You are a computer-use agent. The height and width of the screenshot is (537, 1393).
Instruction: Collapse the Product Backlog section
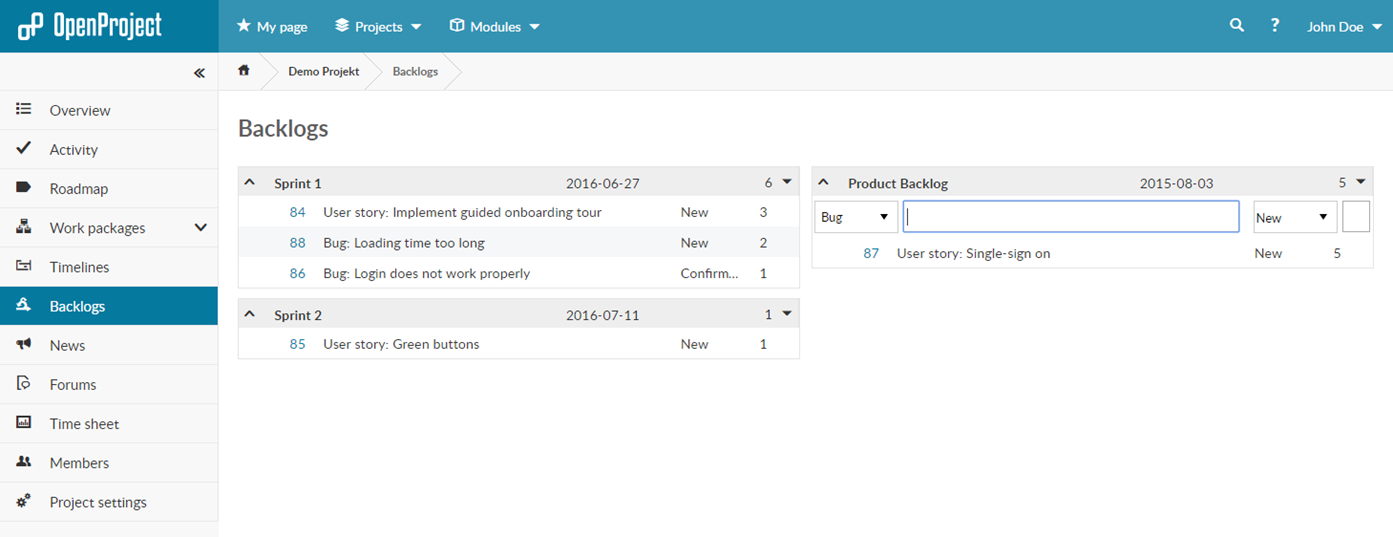[824, 183]
